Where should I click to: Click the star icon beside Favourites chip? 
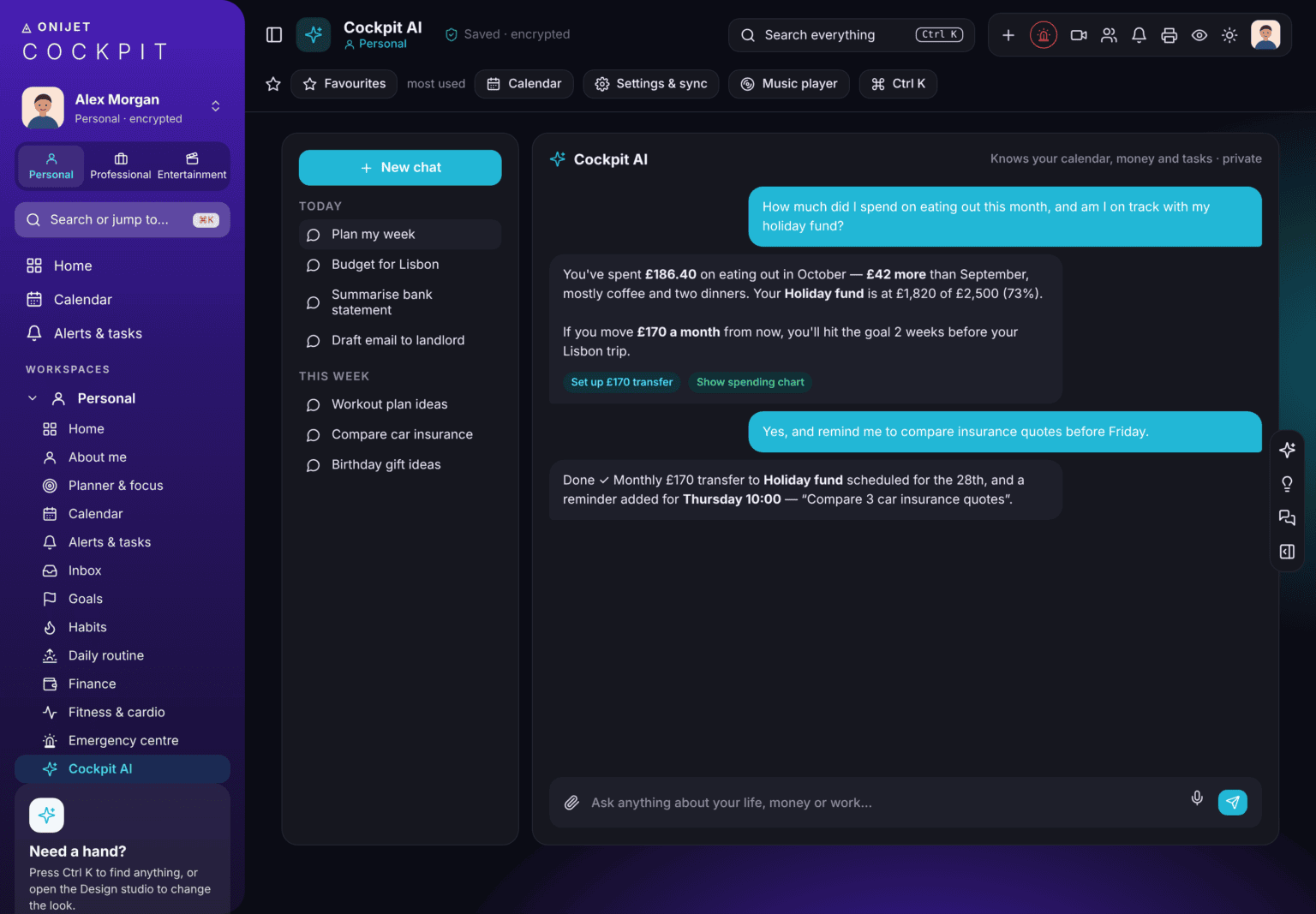click(273, 84)
